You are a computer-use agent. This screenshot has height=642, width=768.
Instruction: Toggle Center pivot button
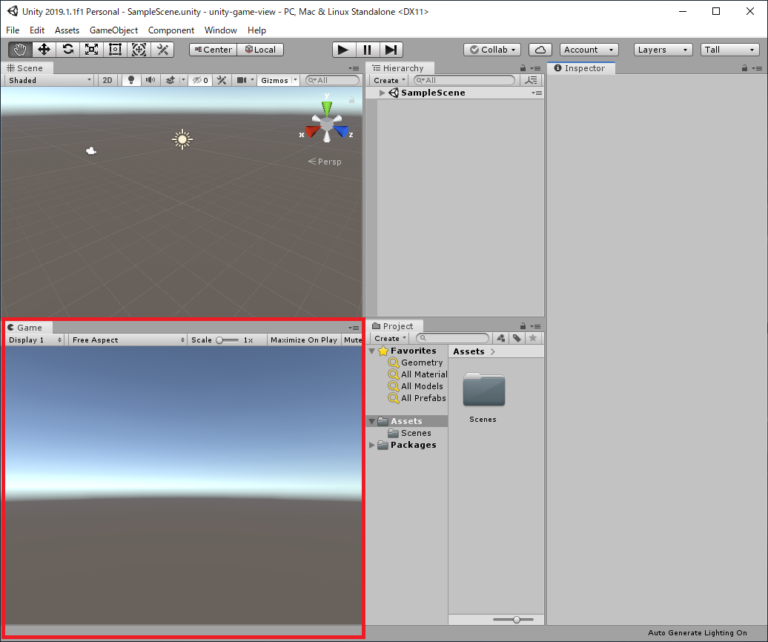[213, 49]
